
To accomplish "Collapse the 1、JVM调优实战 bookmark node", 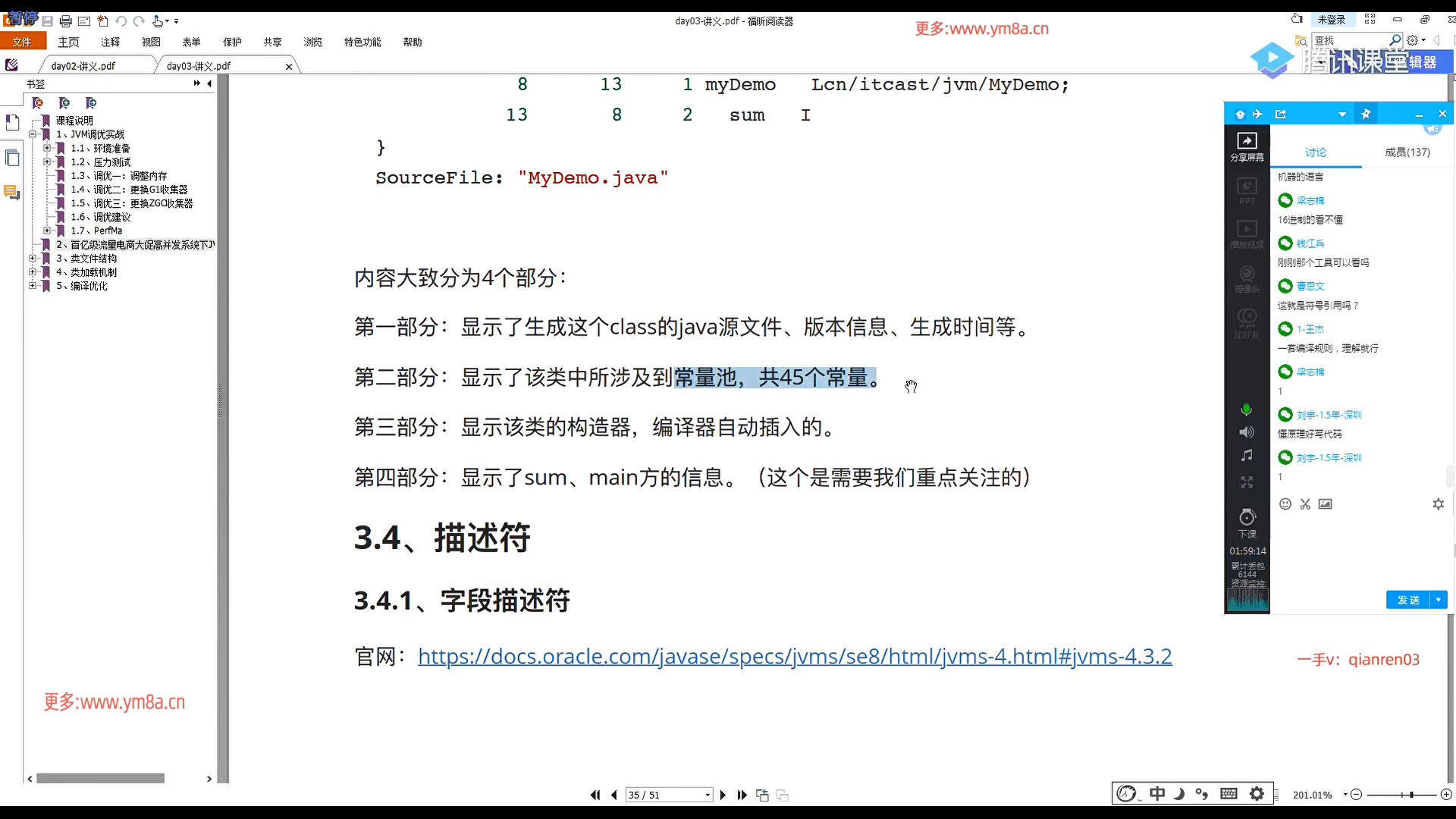I will (x=33, y=134).
